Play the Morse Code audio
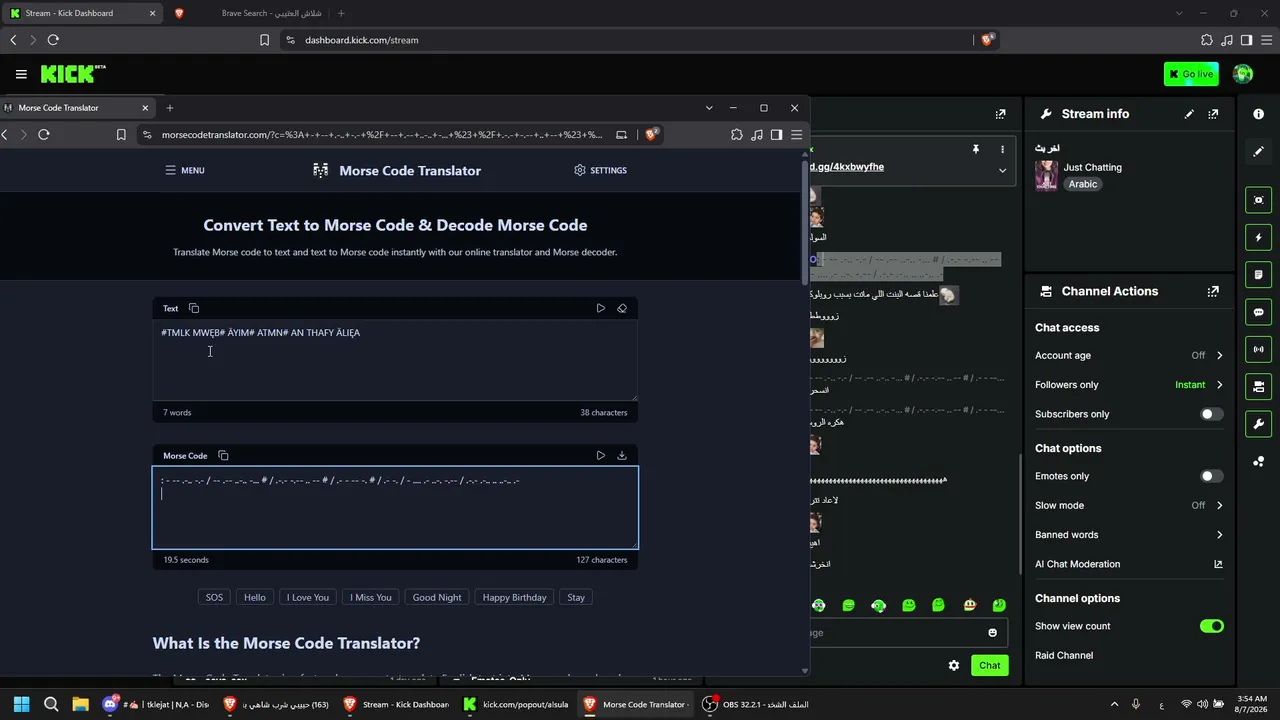Viewport: 1280px width, 720px height. click(600, 455)
